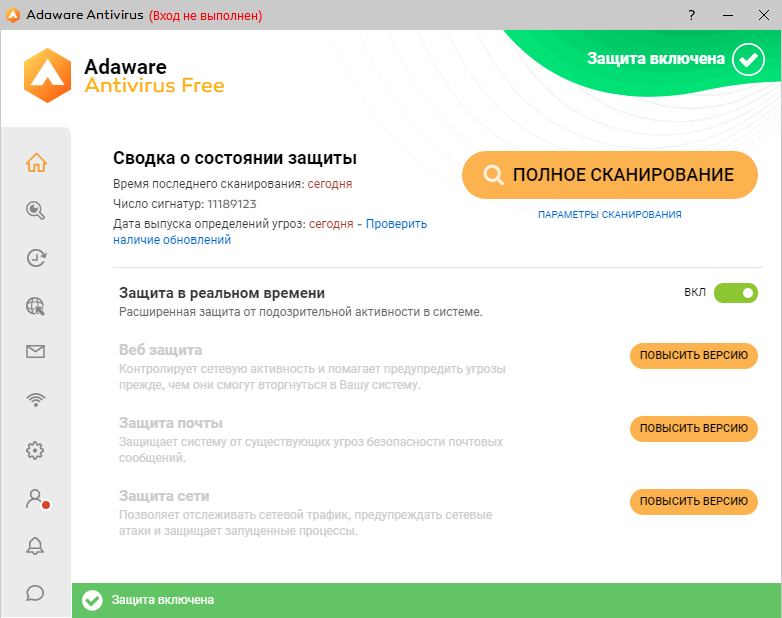The height and width of the screenshot is (618, 782).
Task: Click the title bar Adaware app icon
Action: coord(13,15)
